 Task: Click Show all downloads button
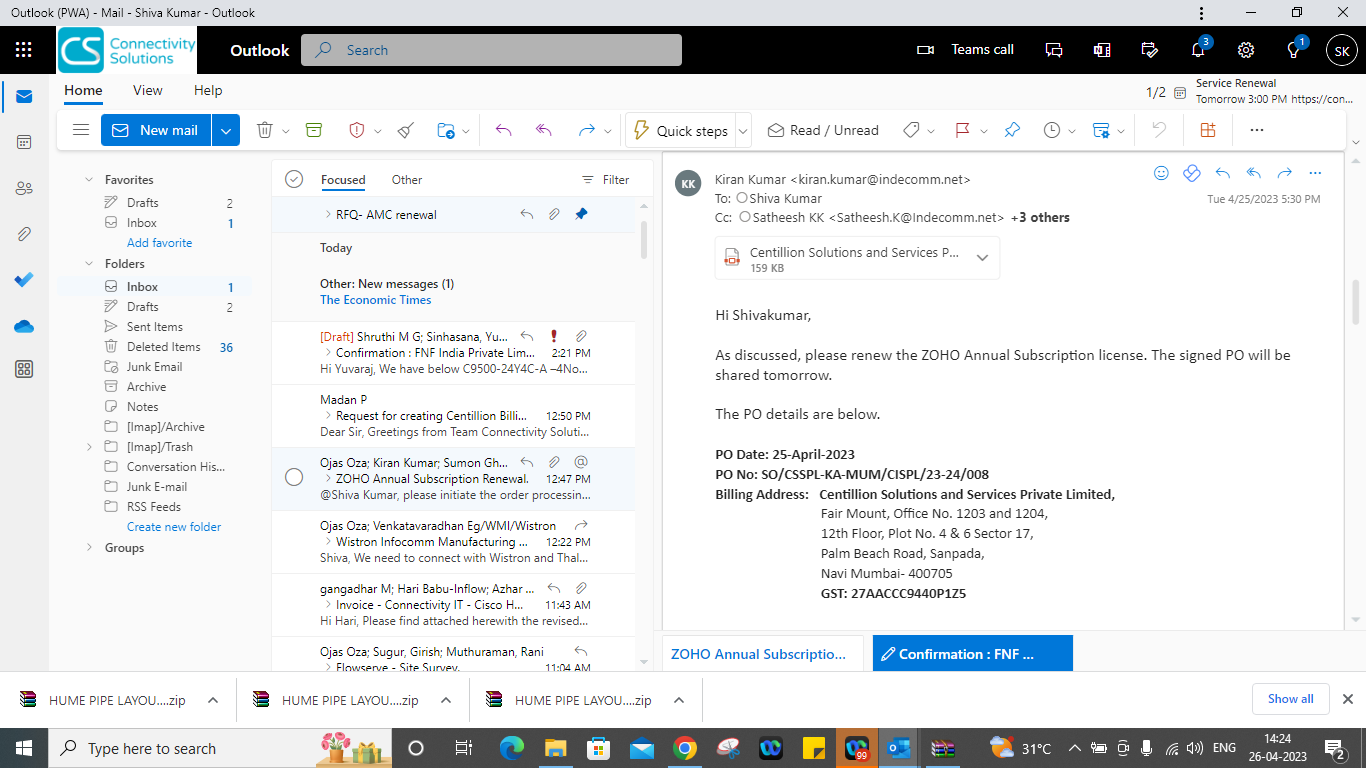(1290, 699)
